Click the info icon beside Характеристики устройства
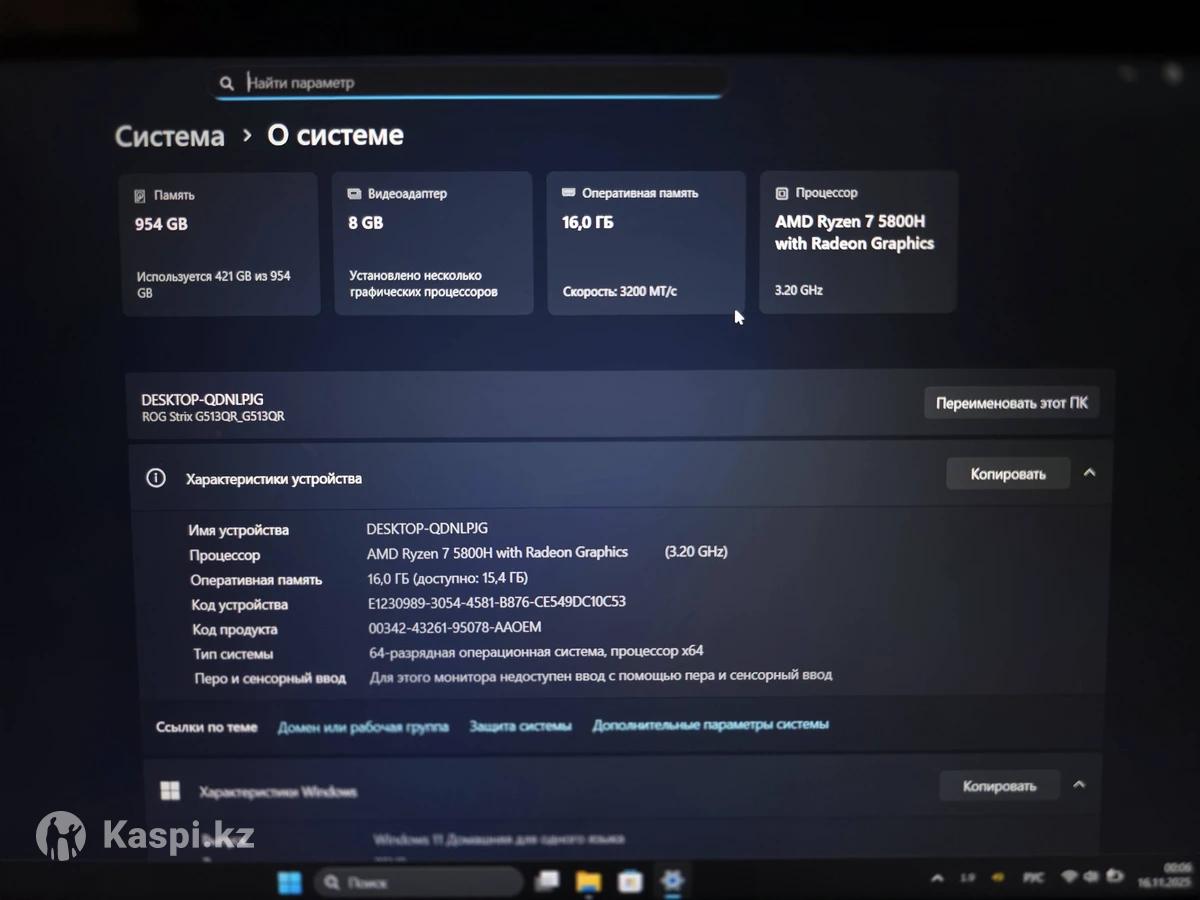Image resolution: width=1200 pixels, height=900 pixels. (x=156, y=478)
